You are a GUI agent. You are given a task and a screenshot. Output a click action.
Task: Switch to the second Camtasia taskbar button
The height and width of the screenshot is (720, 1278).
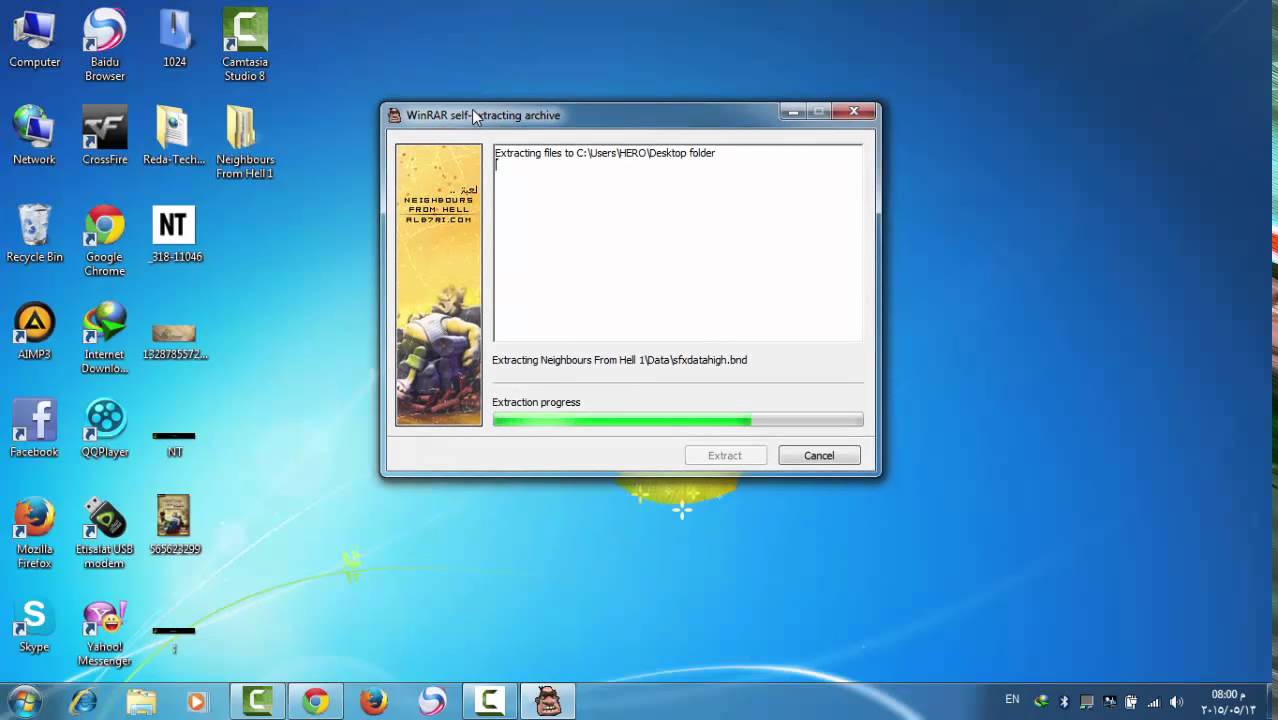[490, 701]
